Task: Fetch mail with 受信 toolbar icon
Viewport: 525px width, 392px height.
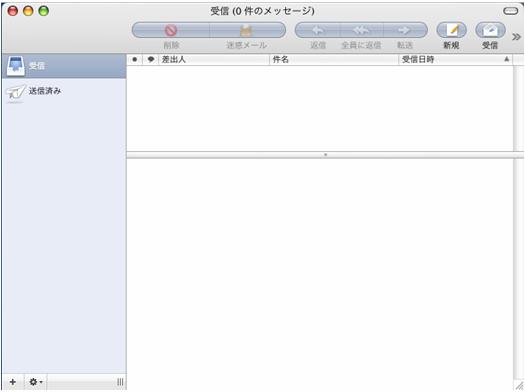Action: coord(490,30)
